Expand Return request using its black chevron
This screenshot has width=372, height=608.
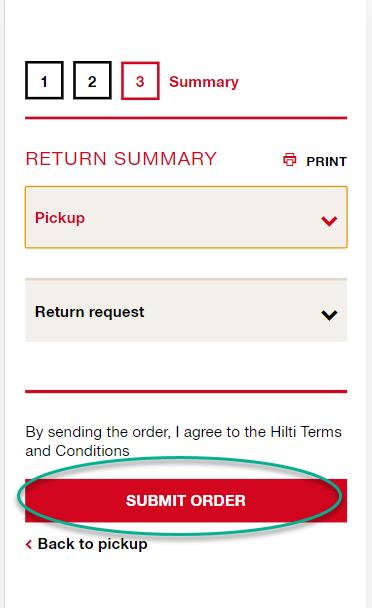coord(329,314)
